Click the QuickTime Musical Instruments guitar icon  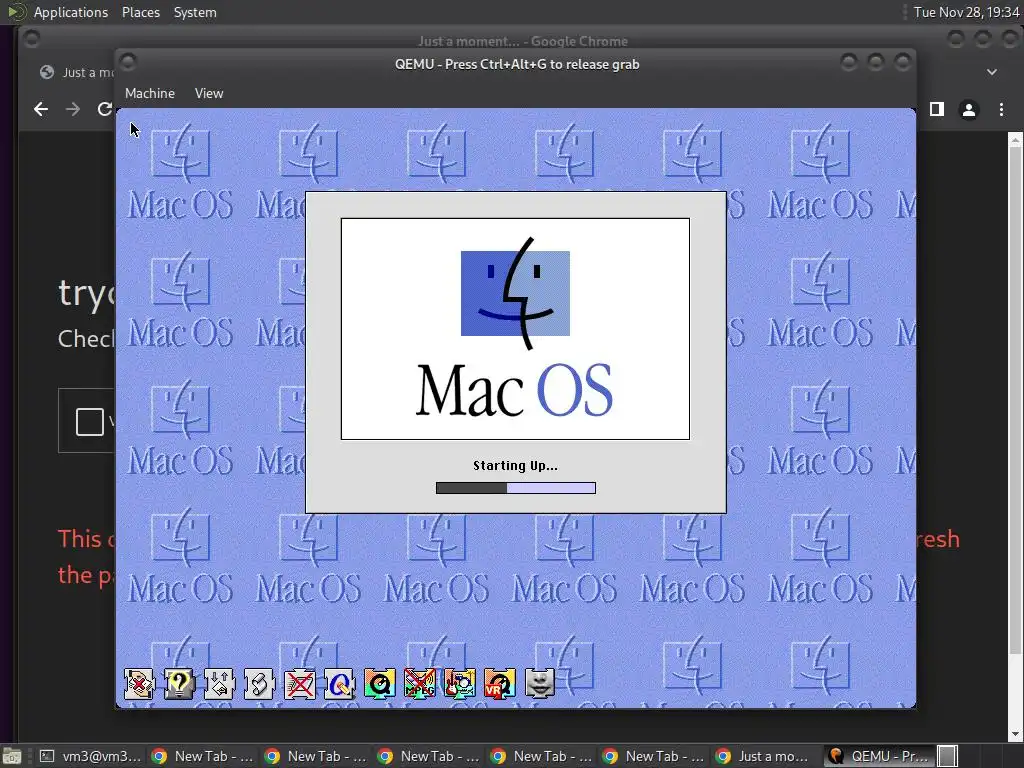[x=460, y=684]
